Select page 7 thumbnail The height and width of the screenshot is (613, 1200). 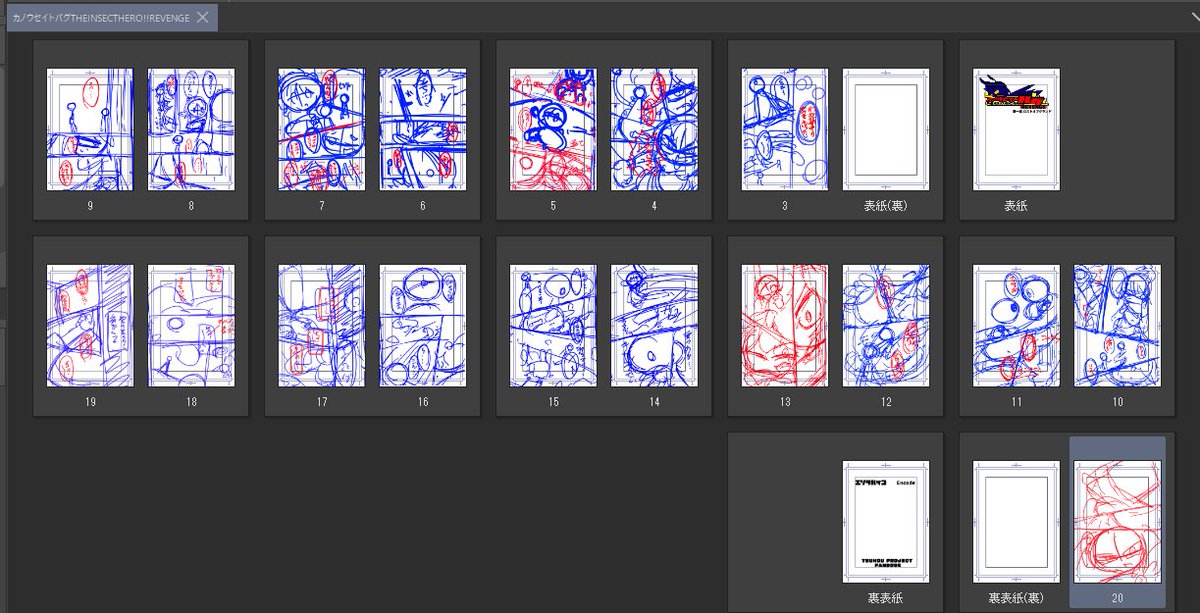[x=321, y=129]
